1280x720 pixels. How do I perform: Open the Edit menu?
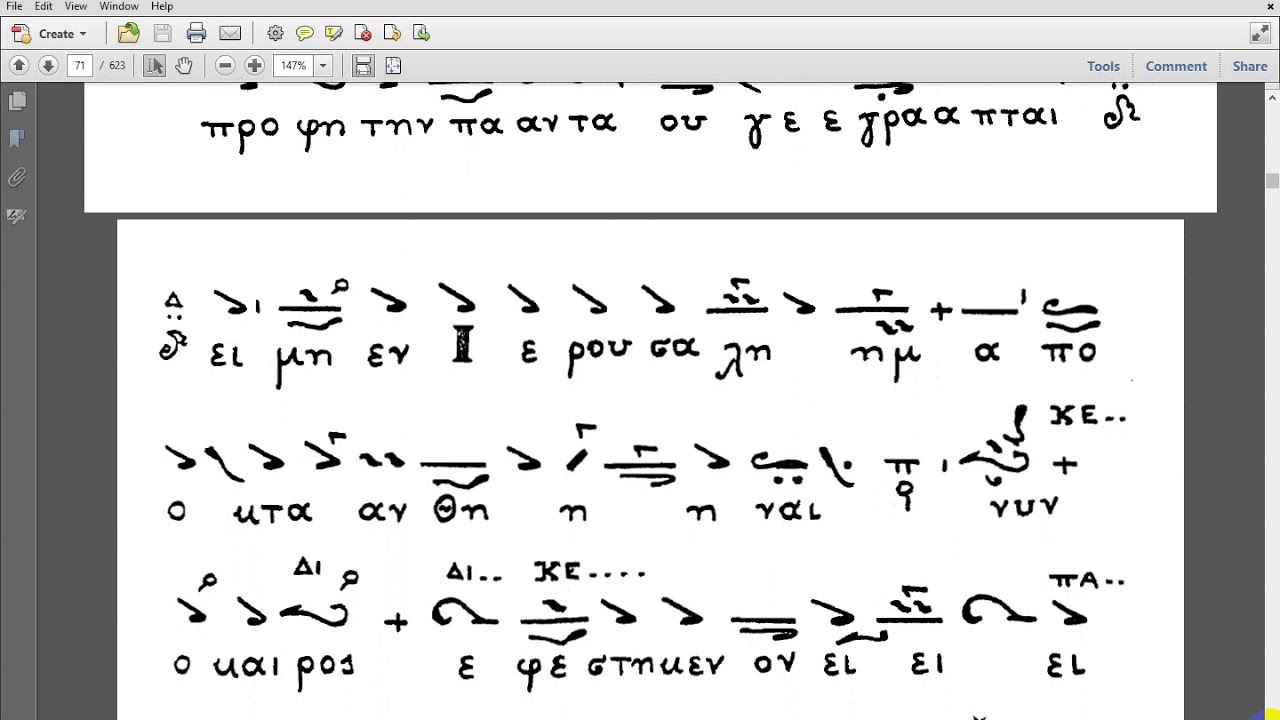(43, 6)
